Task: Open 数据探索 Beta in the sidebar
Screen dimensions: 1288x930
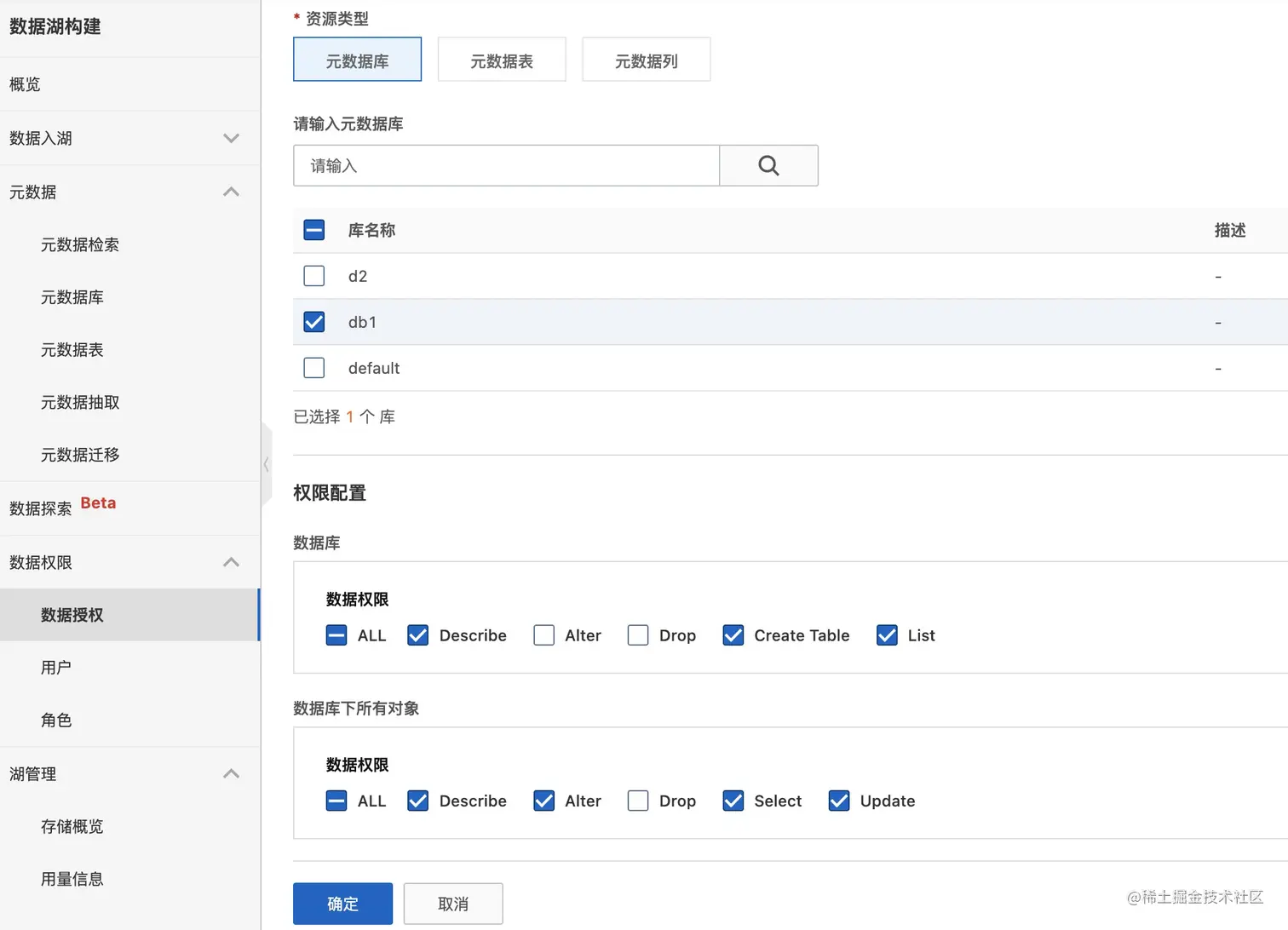Action: pyautogui.click(x=129, y=508)
